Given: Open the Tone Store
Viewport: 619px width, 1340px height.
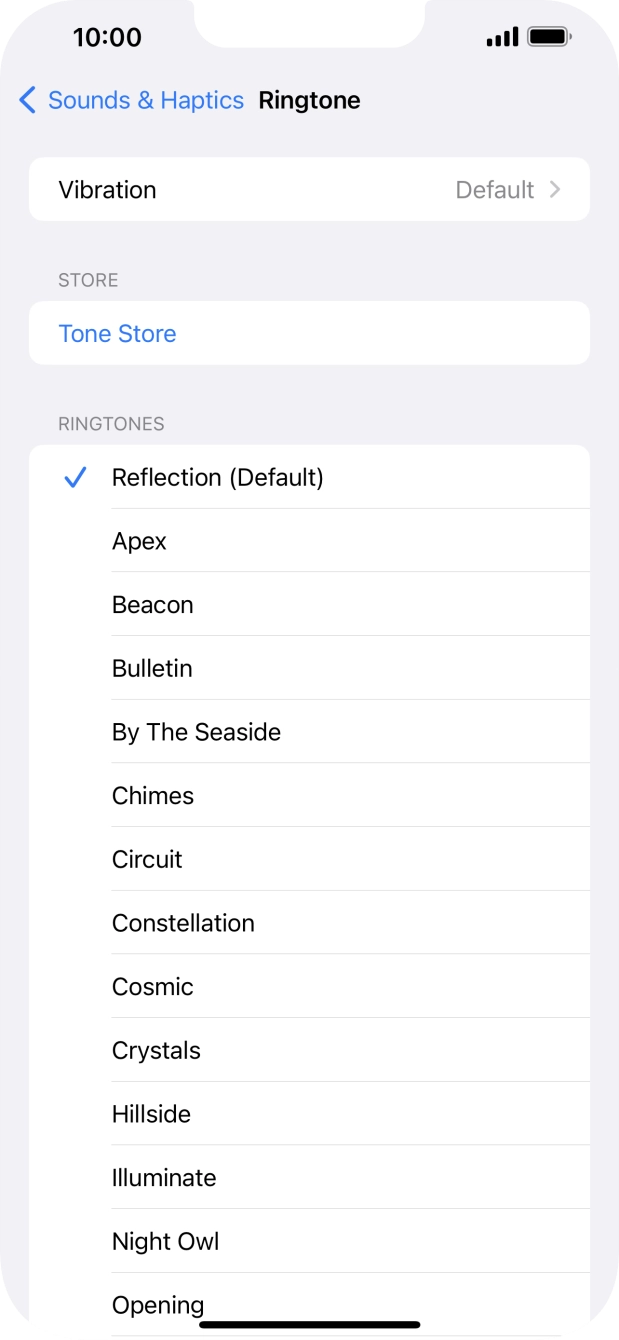Looking at the screenshot, I should tap(117, 333).
